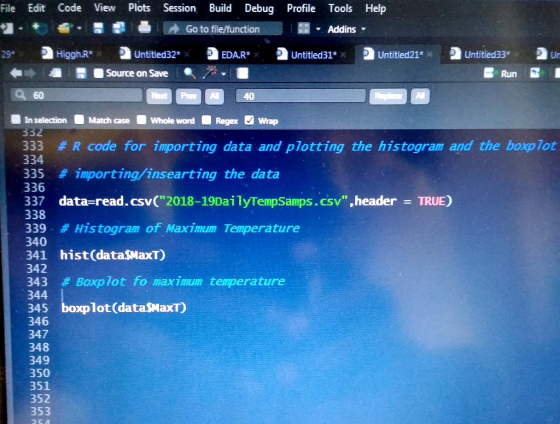Expand the code tools dropdown arrow
The height and width of the screenshot is (424, 560).
(224, 74)
